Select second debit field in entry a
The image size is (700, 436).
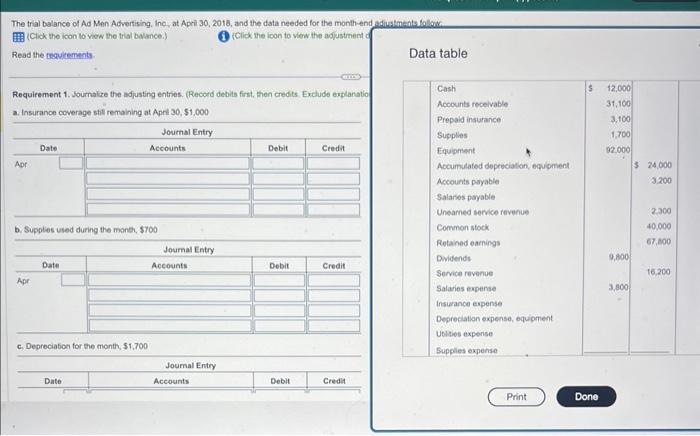pyautogui.click(x=278, y=179)
